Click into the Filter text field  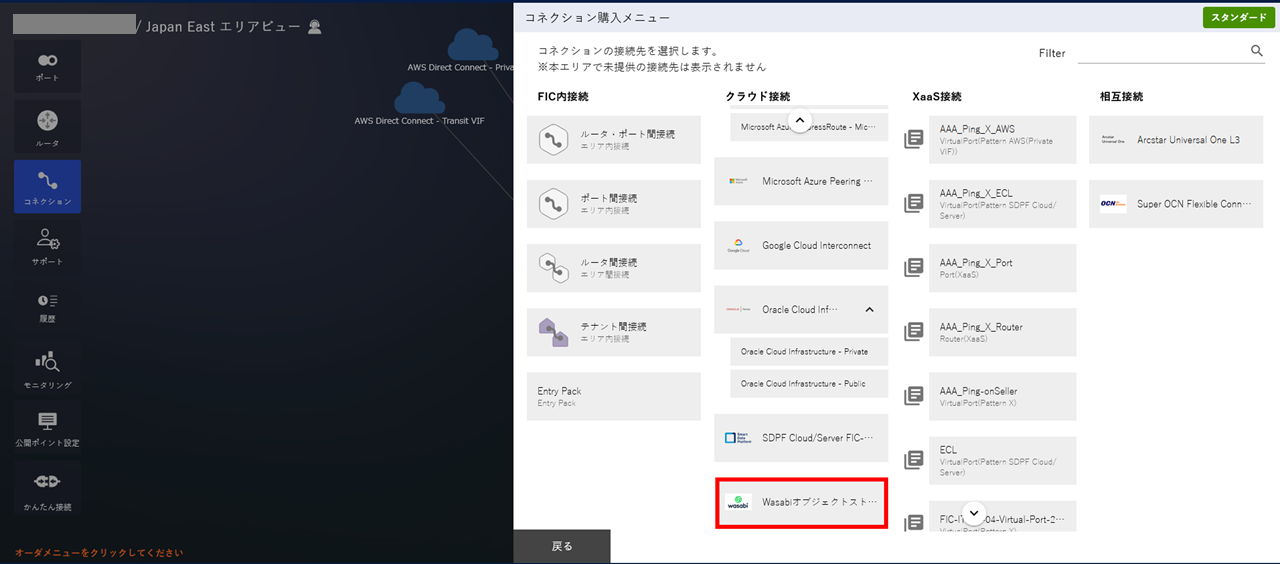1163,52
